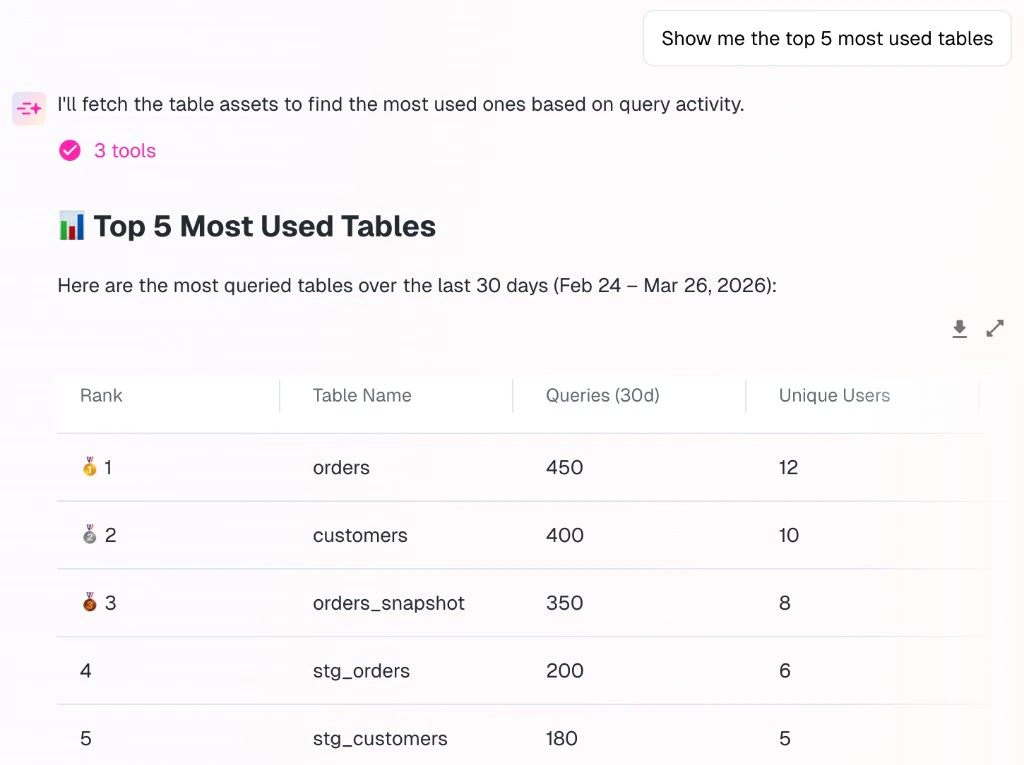The image size is (1024, 765).
Task: Sort by the Unique Users column header
Action: tap(834, 395)
